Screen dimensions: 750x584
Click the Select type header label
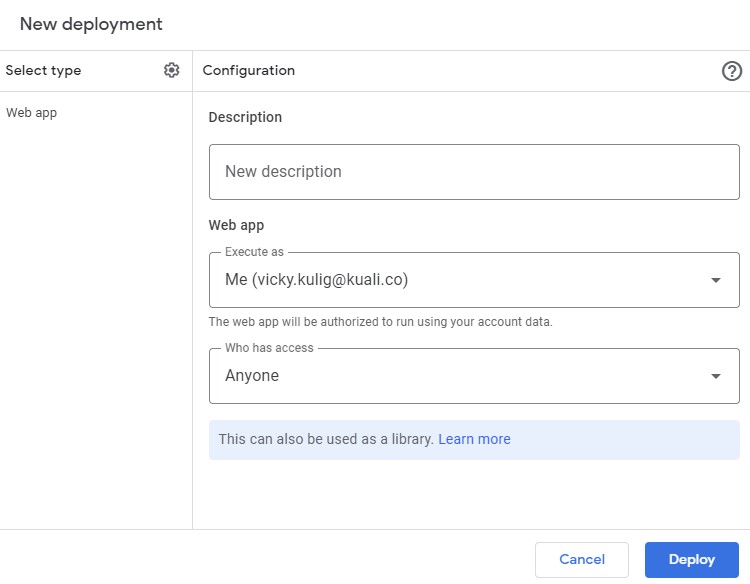[x=44, y=71]
